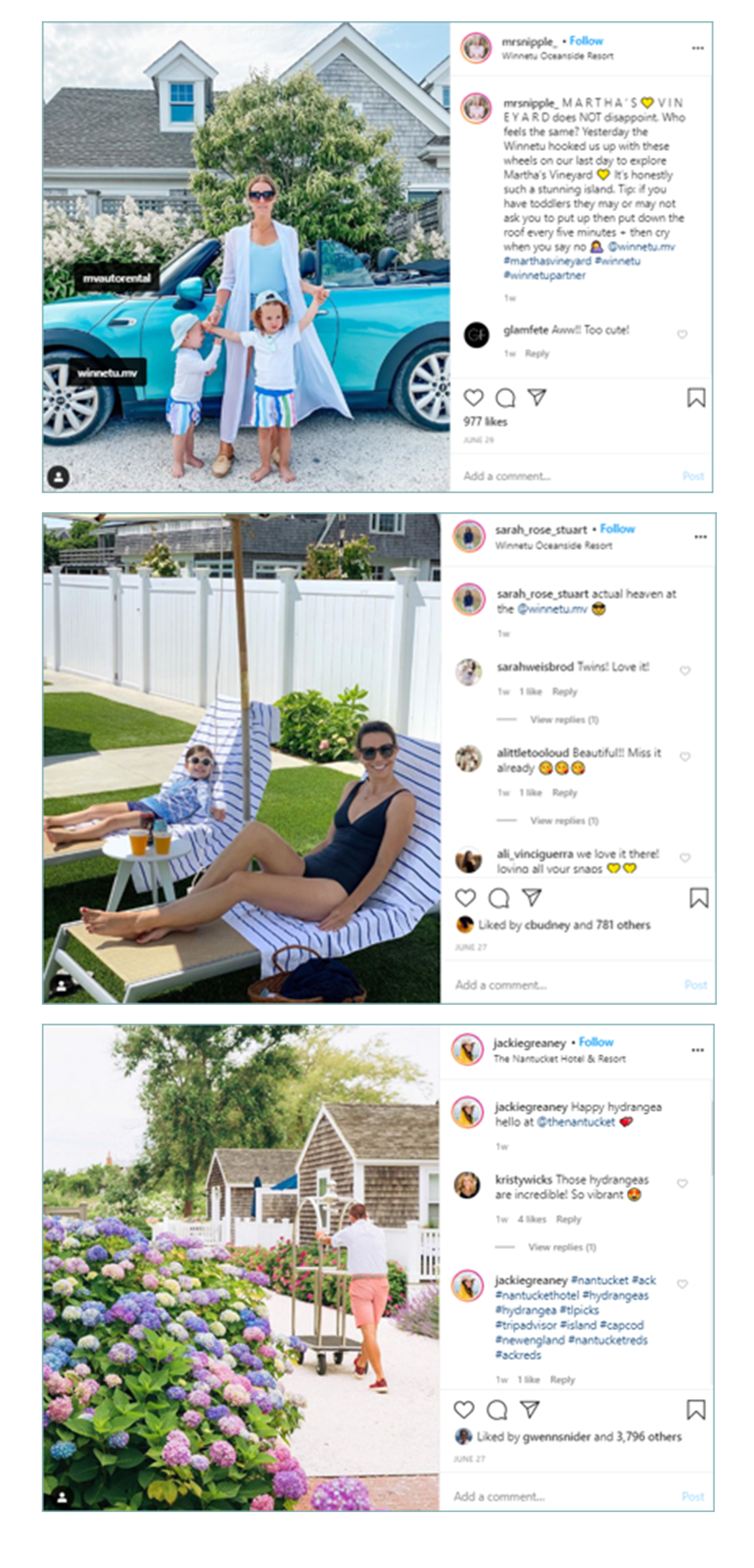
Task: Follow the sarah_rose_stuart account
Action: (617, 528)
